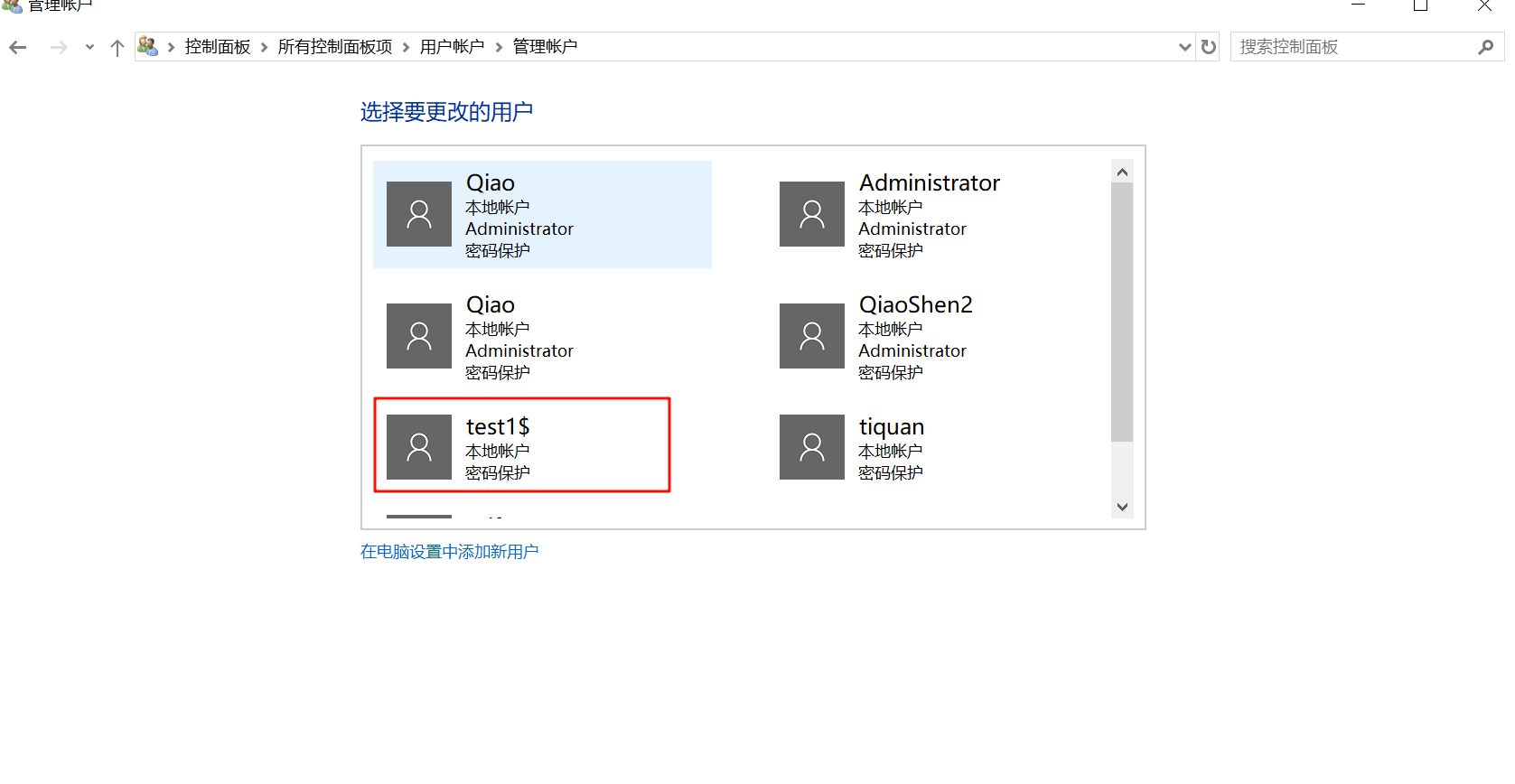Go to 所有控制面板项 breadcrumb

click(334, 47)
